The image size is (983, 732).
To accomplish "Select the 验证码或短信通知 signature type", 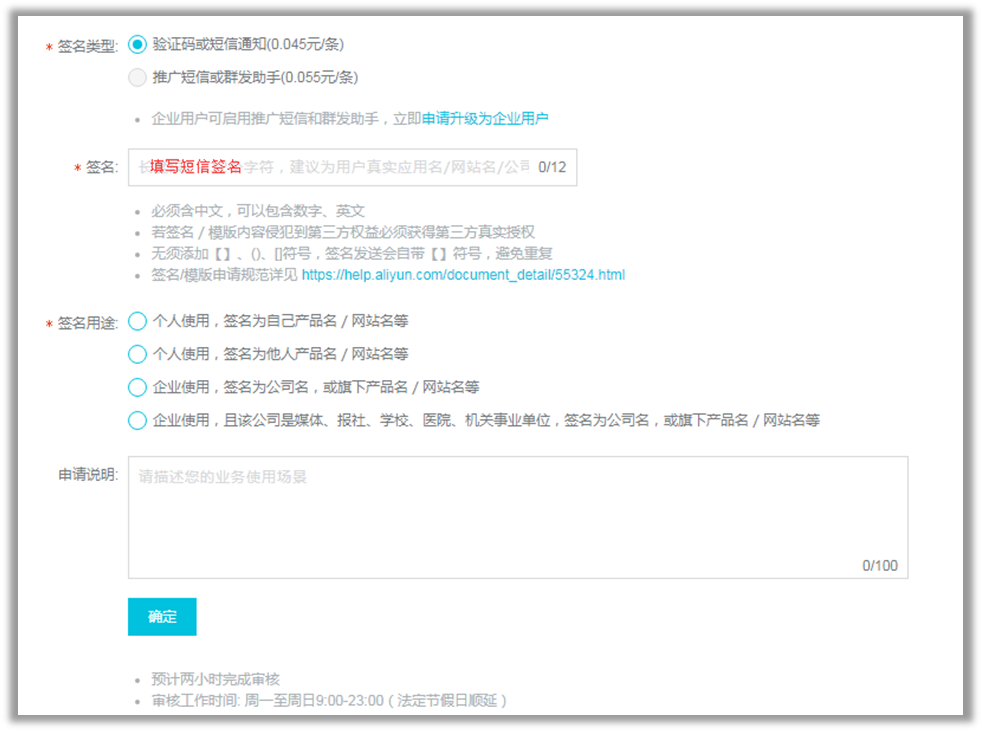I will click(136, 44).
